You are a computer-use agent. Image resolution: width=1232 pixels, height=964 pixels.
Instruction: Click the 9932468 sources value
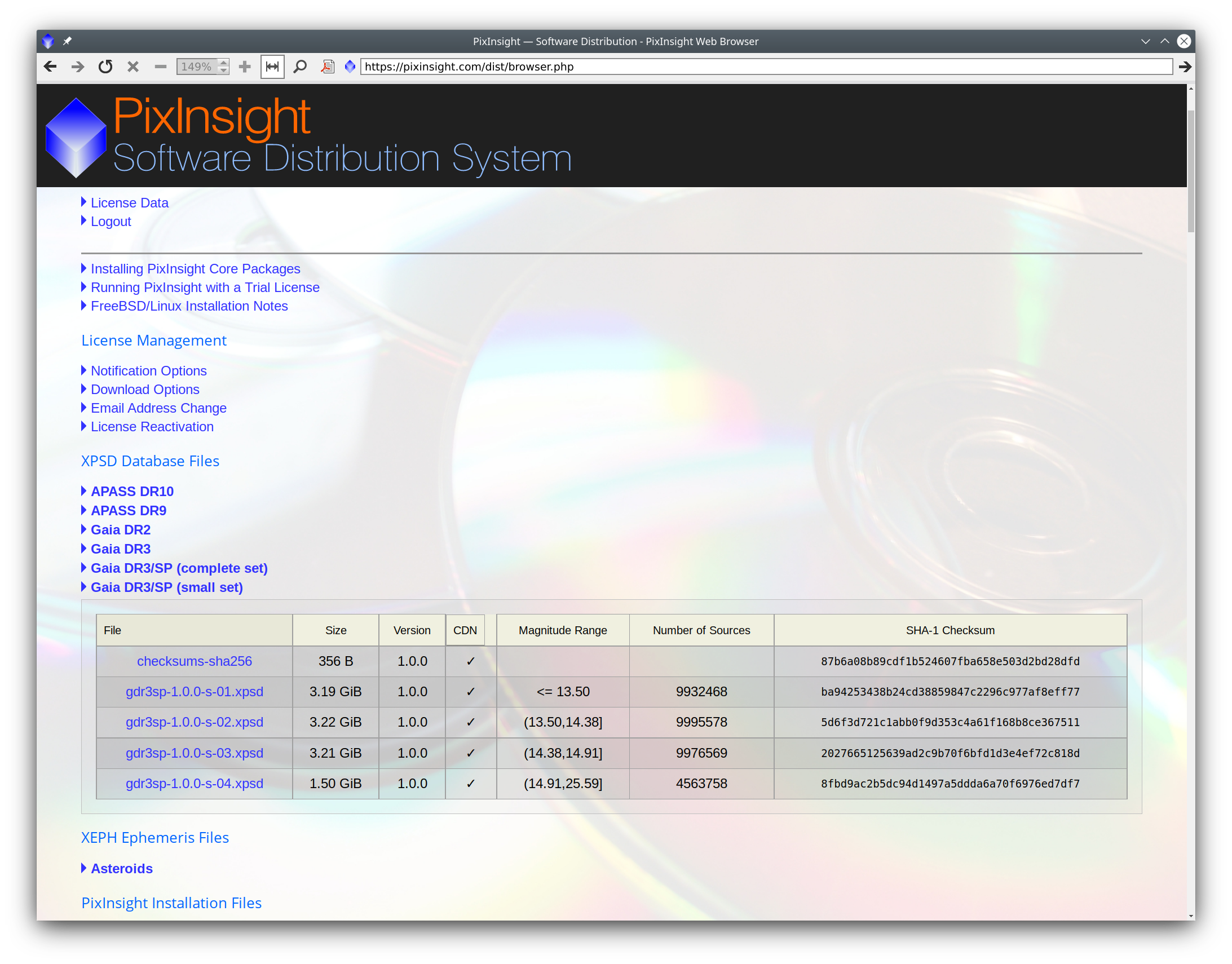(701, 691)
